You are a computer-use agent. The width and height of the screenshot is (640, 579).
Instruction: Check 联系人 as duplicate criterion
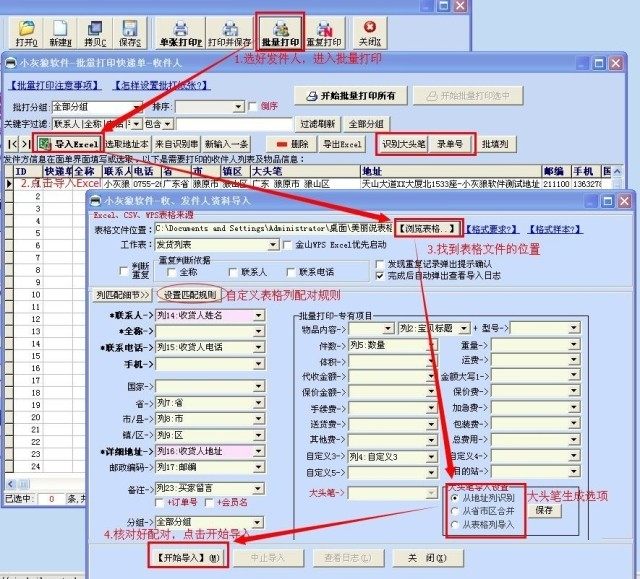(233, 272)
